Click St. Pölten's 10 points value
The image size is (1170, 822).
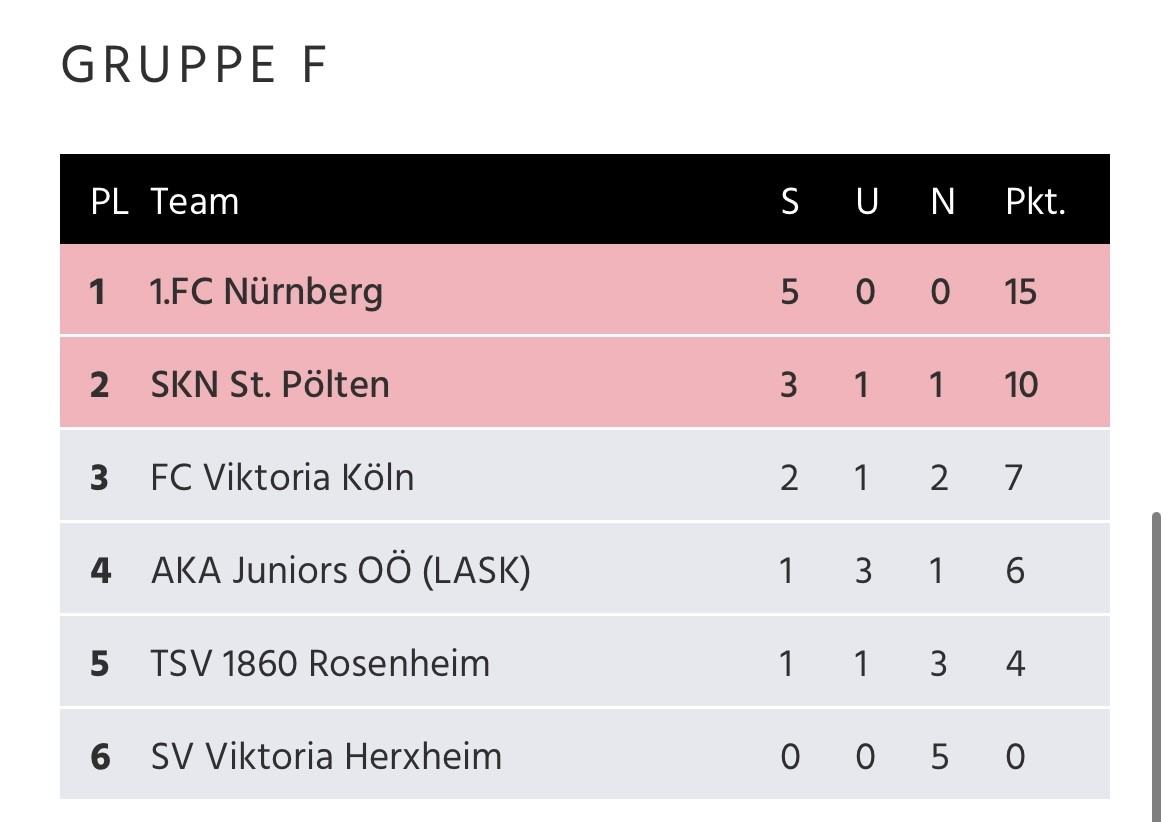[x=1021, y=385]
